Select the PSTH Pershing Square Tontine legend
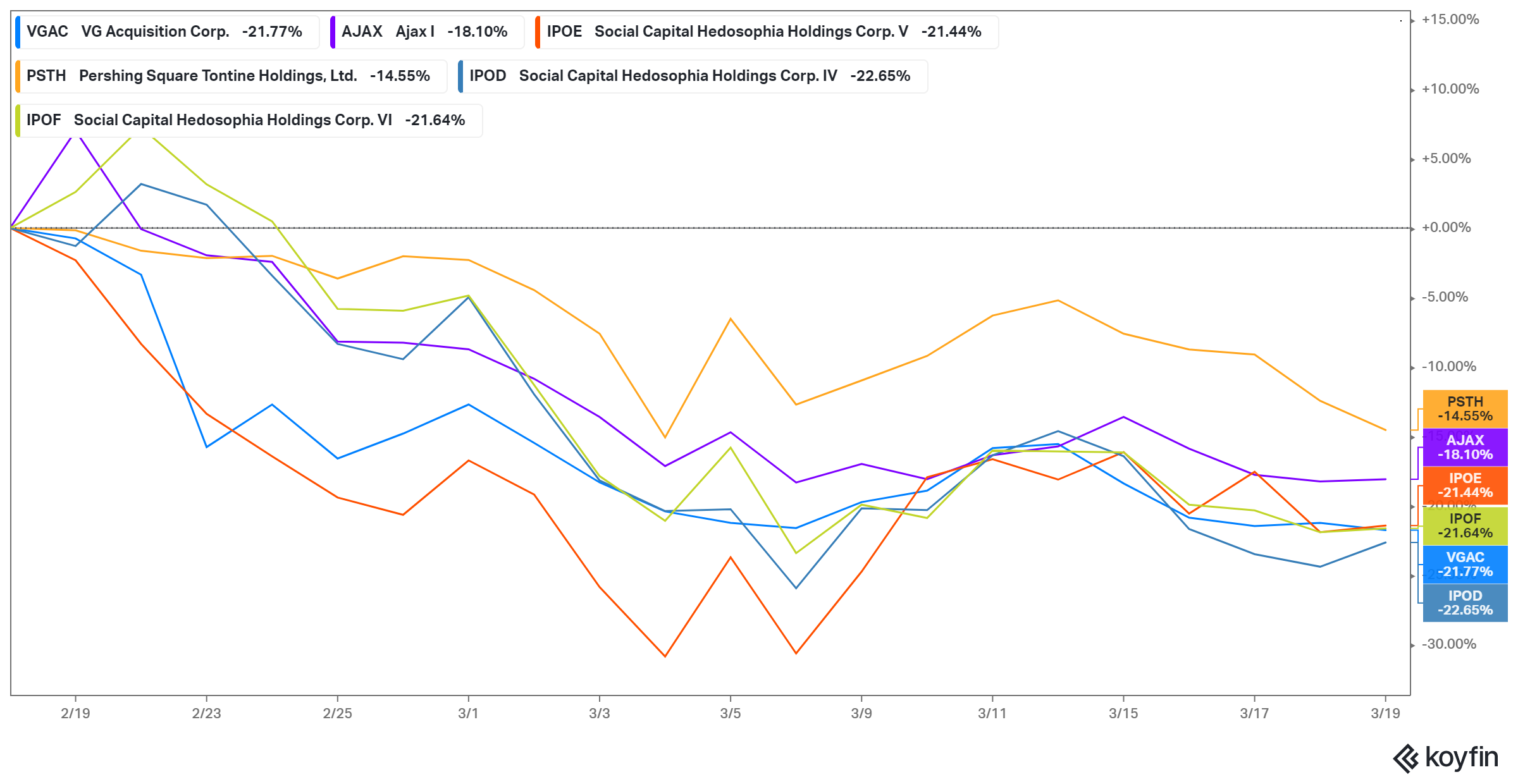Image resolution: width=1518 pixels, height=784 pixels. pos(231,76)
